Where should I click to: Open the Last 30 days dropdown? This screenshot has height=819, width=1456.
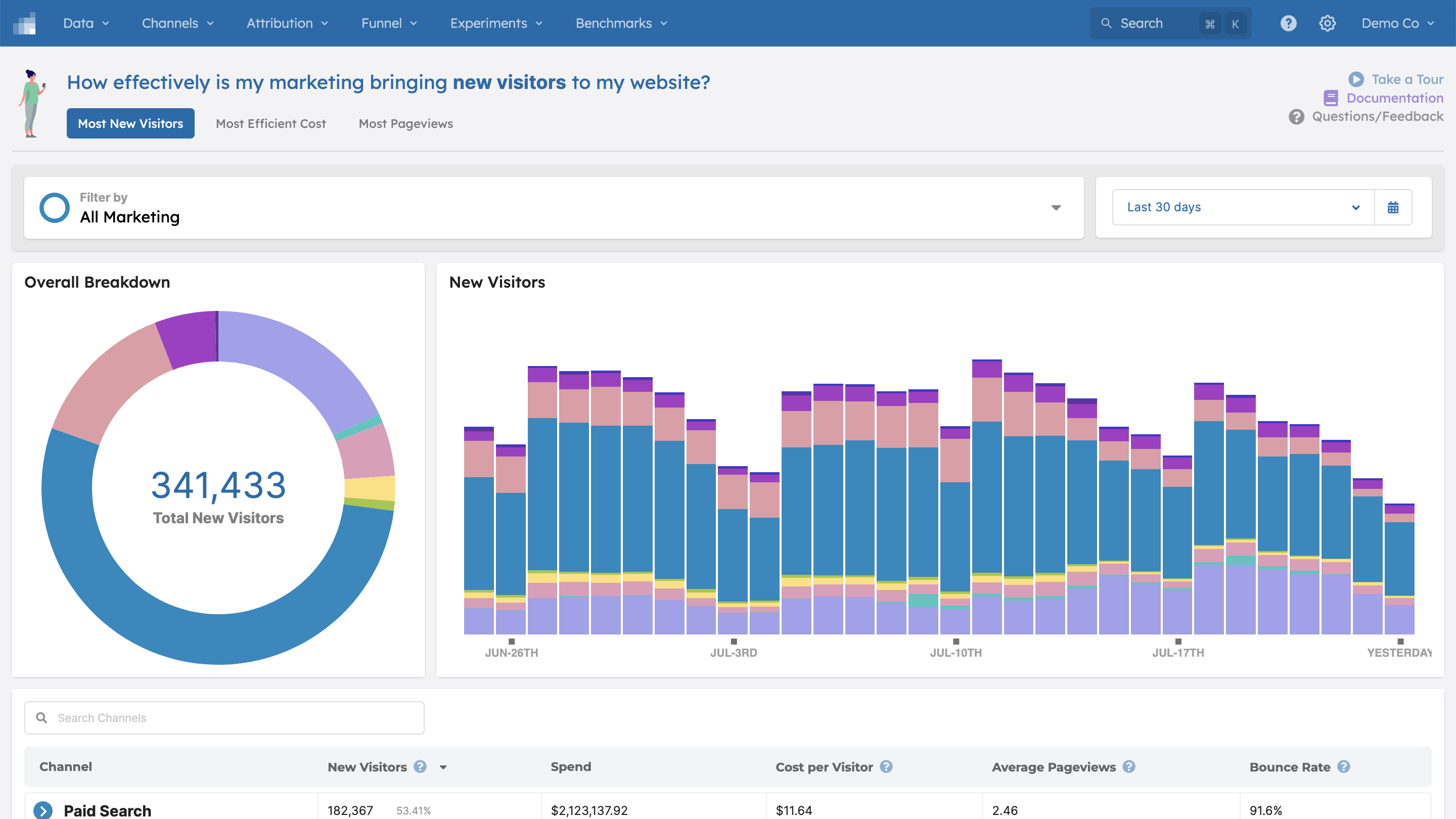[x=1240, y=207]
